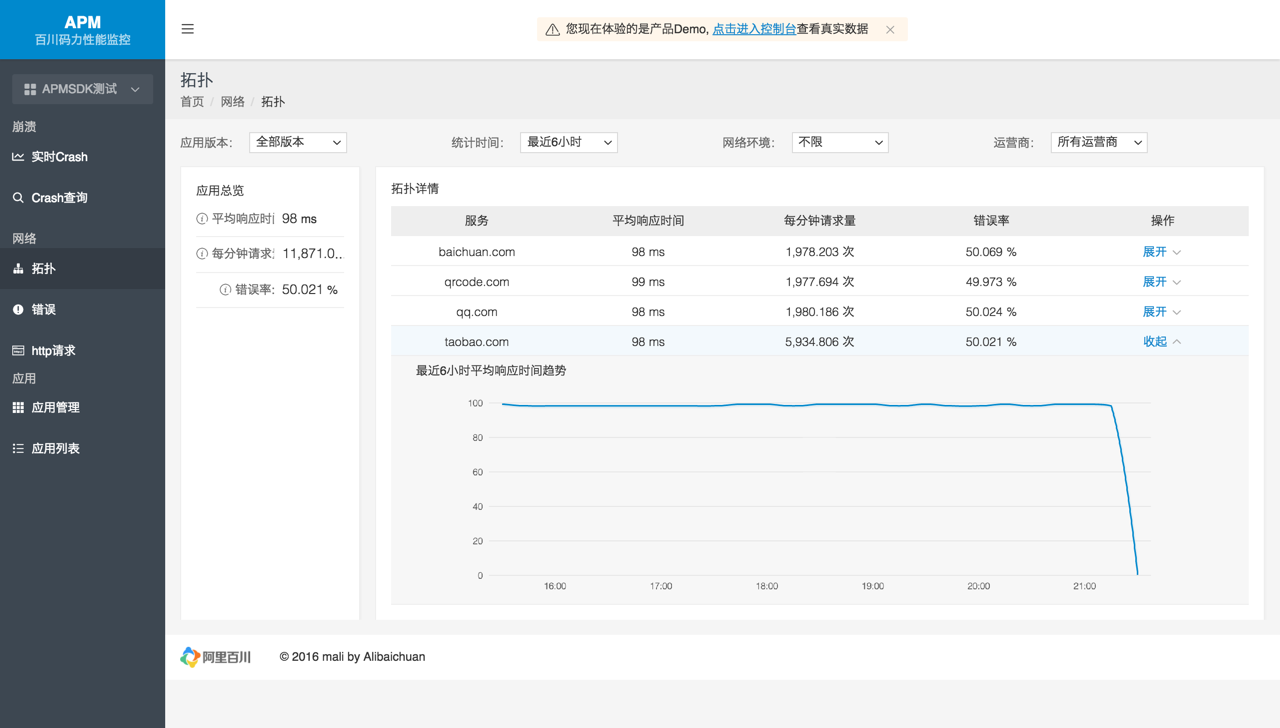This screenshot has width=1280, height=728.
Task: Click the APM 百川码力性能监控 header logo
Action: [82, 30]
